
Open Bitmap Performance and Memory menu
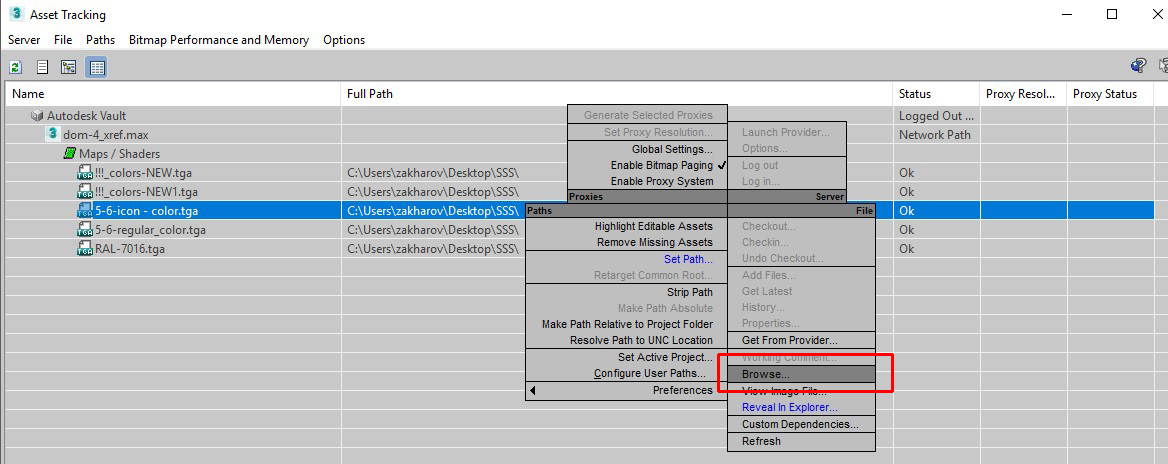click(x=219, y=39)
